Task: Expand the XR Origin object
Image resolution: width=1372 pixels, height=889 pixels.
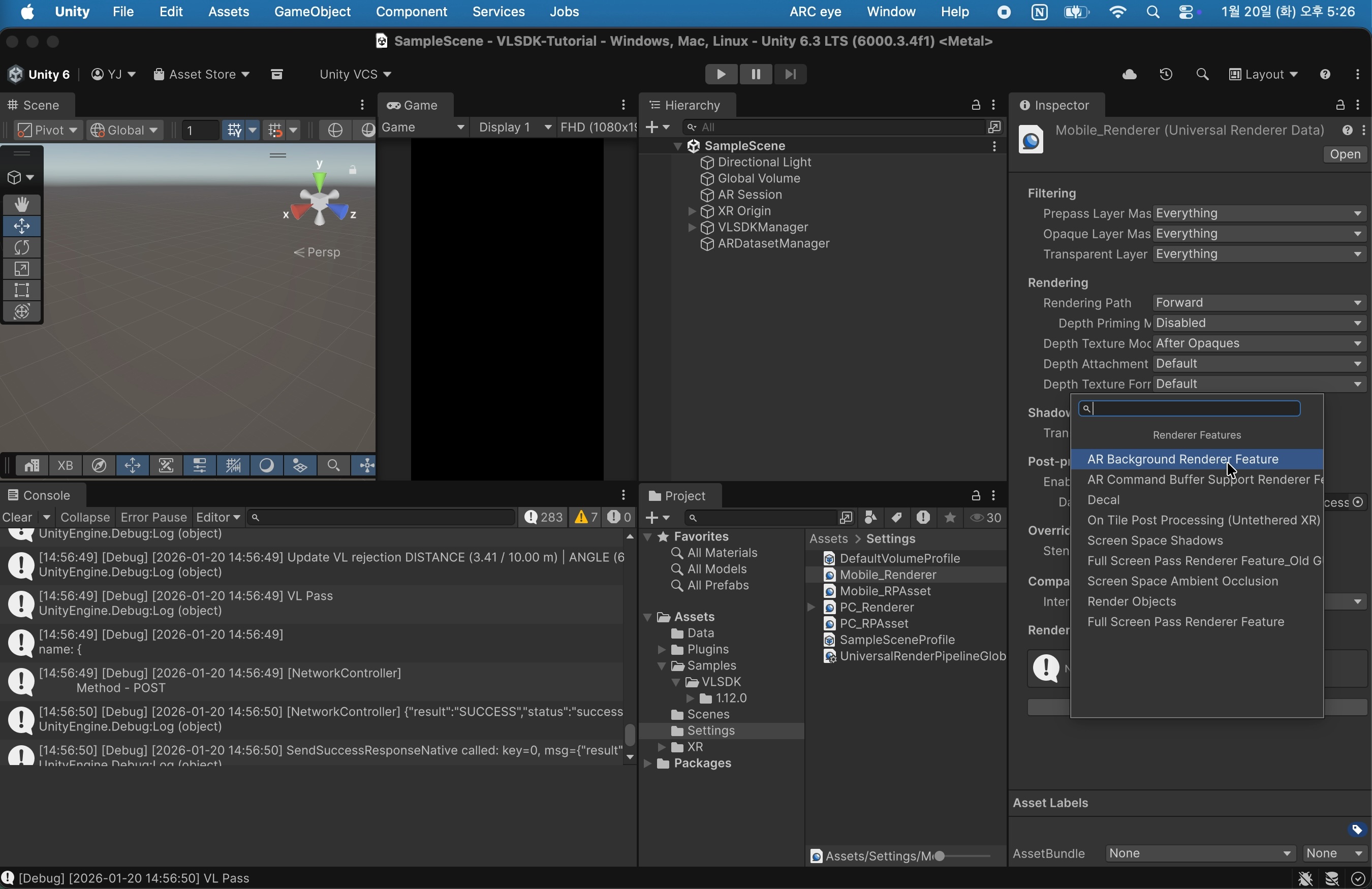Action: [x=691, y=211]
